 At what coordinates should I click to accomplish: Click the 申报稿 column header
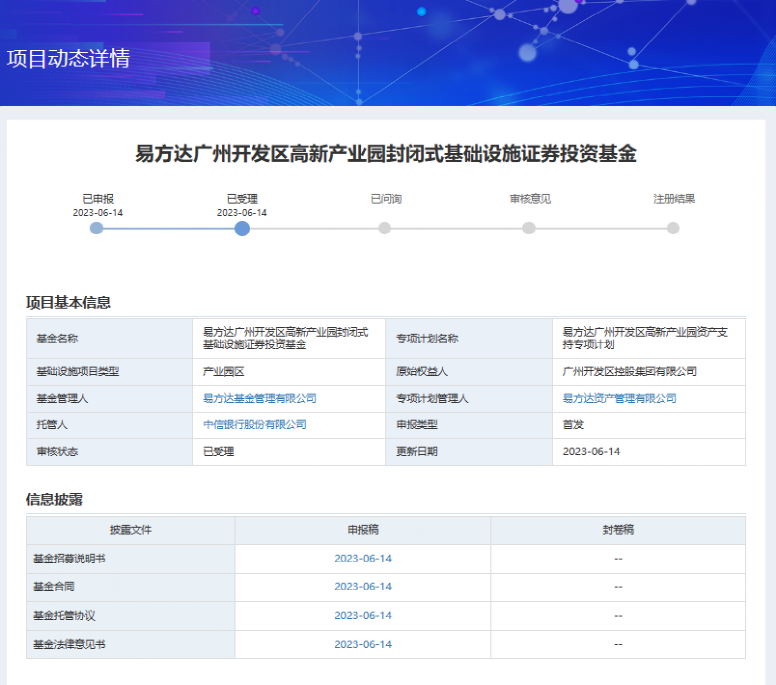363,530
